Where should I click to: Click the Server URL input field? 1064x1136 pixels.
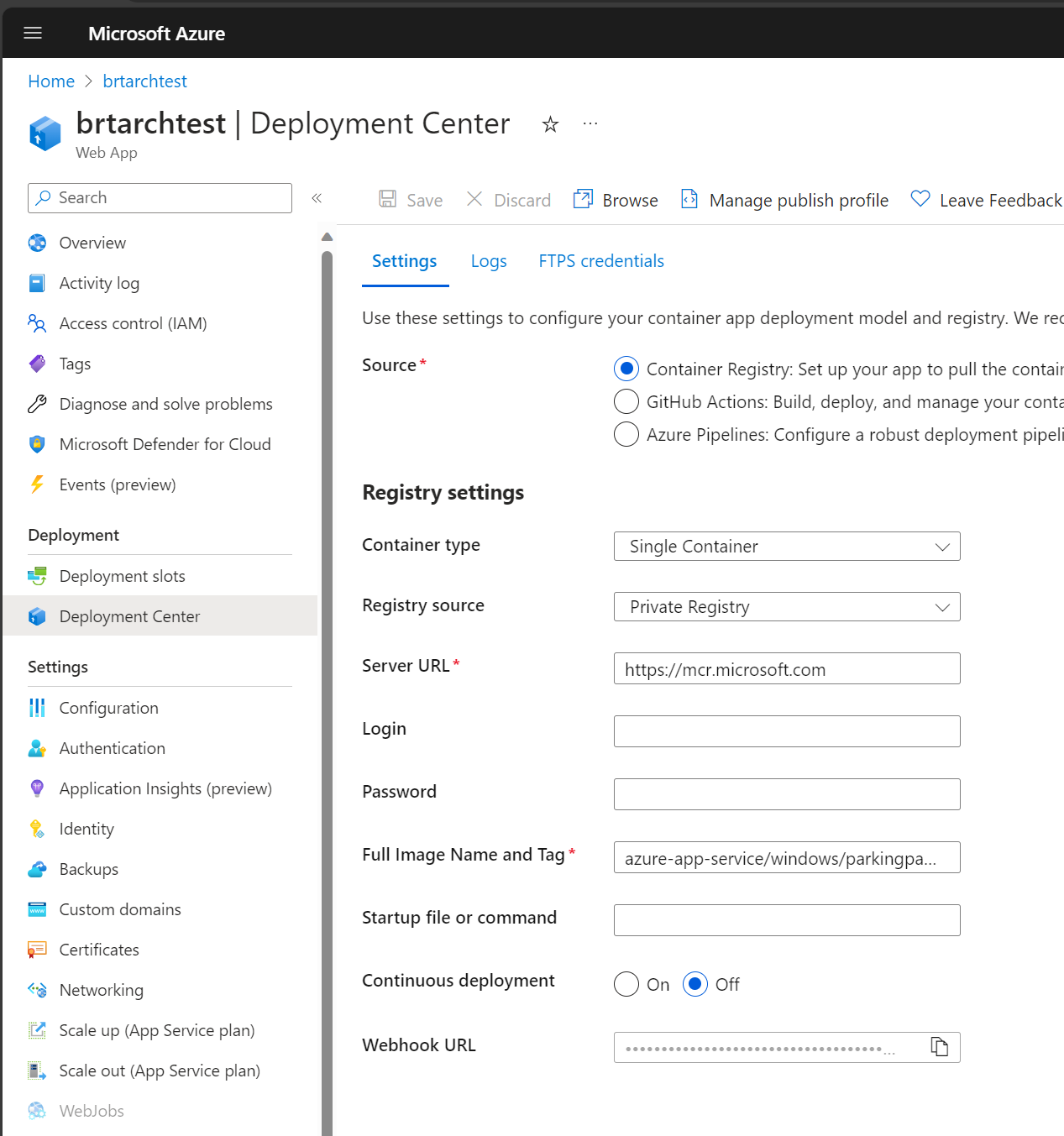point(786,668)
